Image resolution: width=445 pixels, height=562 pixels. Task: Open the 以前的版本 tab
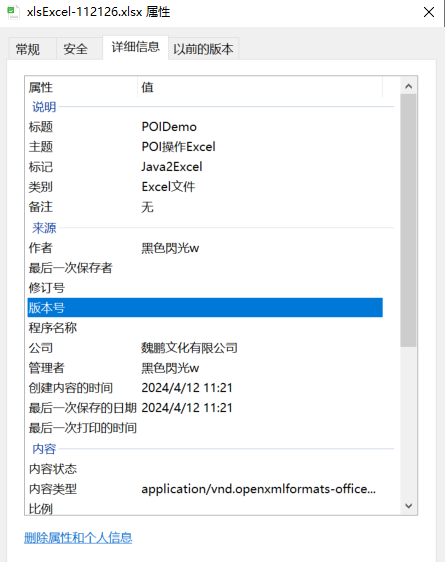(x=203, y=49)
